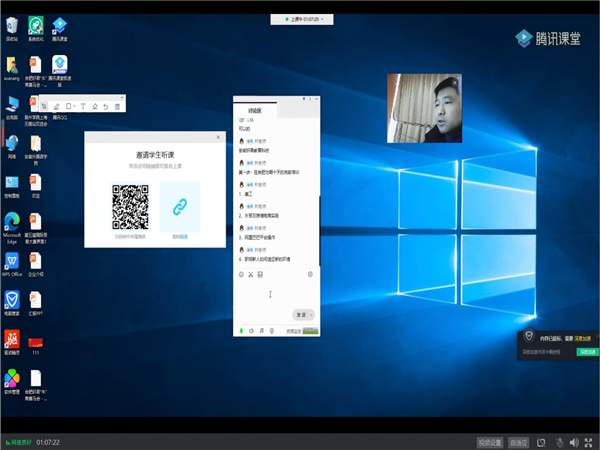Click the 自适应 button in player bar

517,441
